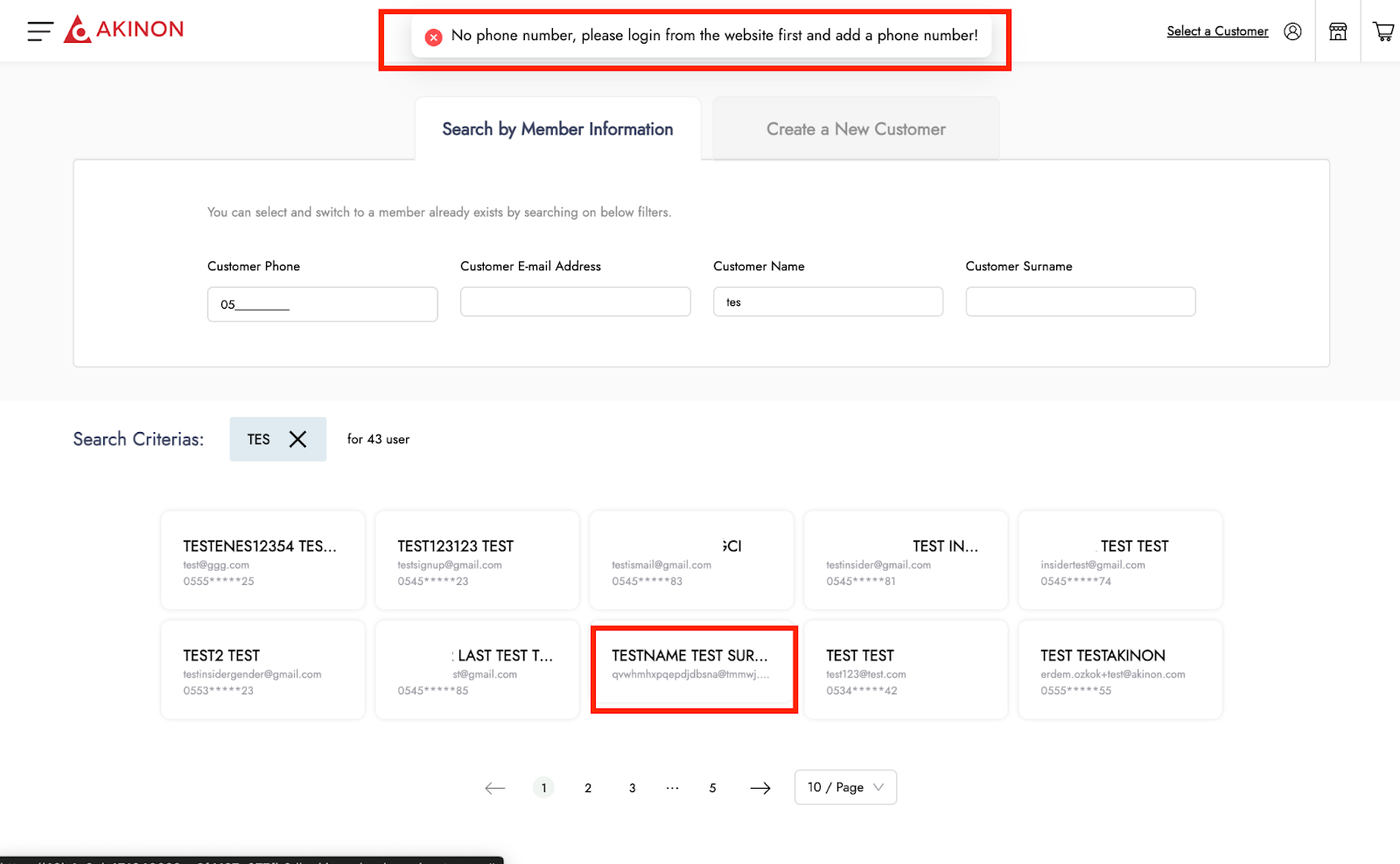Expand the 10 / Page dropdown
This screenshot has width=1400, height=864.
[x=845, y=787]
